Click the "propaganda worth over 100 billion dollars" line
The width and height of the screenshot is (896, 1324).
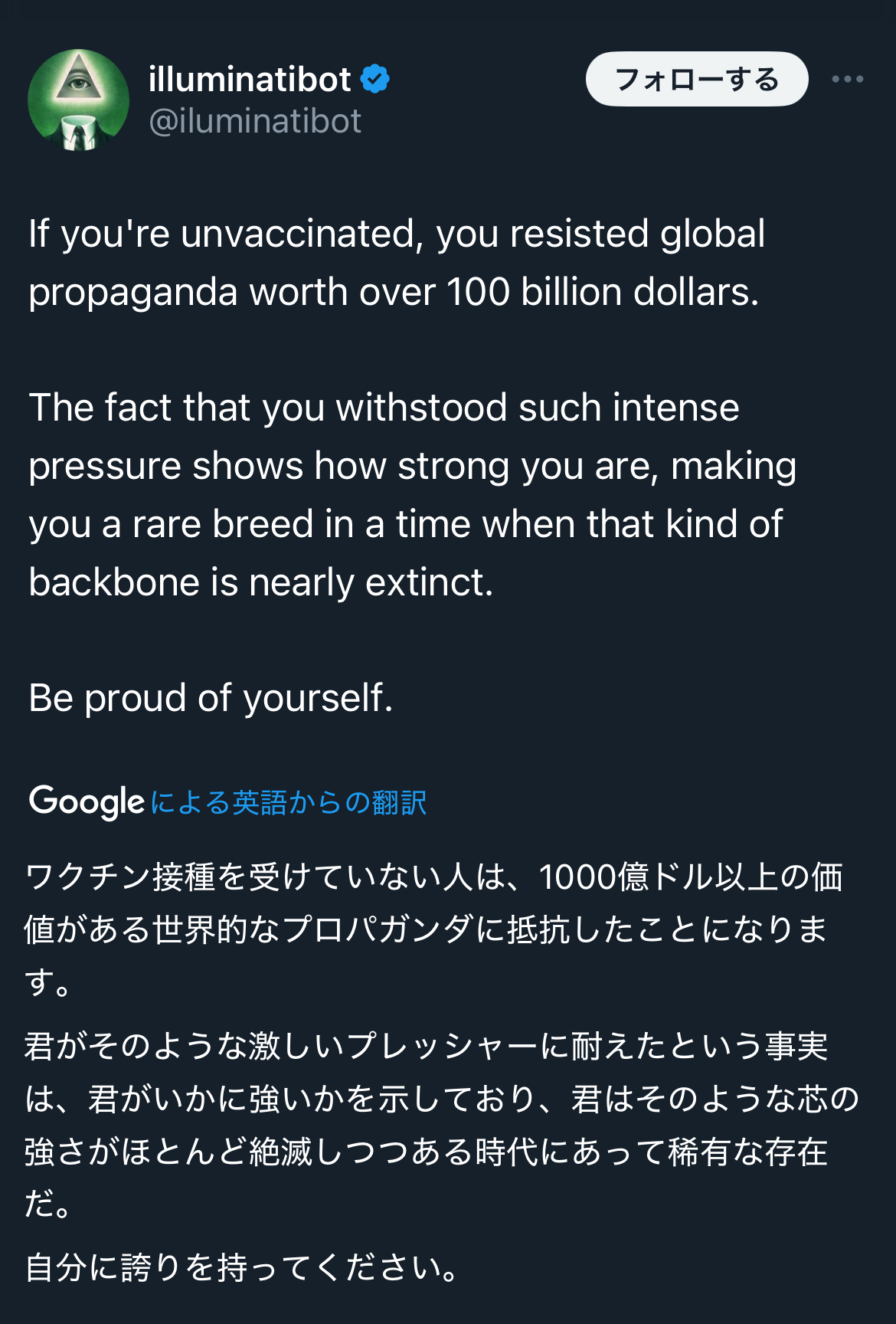394,292
